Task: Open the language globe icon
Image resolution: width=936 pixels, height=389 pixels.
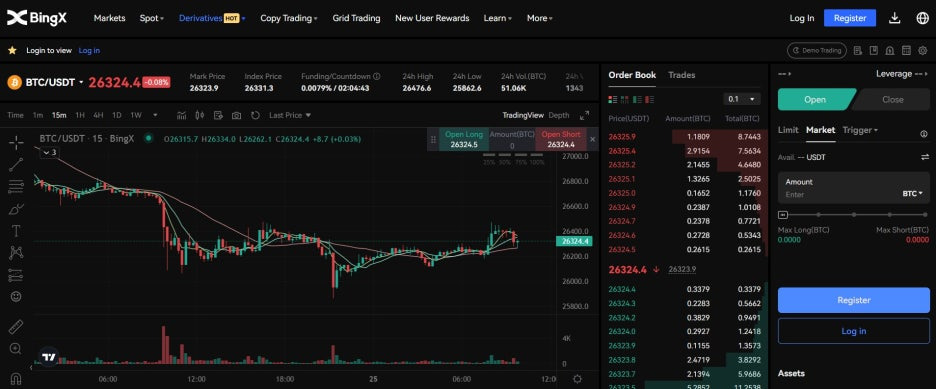Action: click(x=922, y=18)
